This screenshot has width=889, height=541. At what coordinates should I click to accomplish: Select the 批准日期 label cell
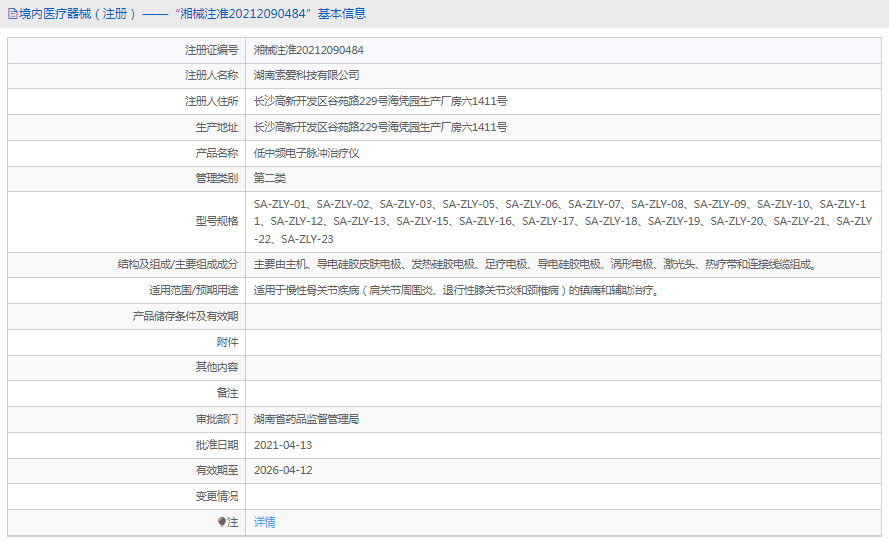point(127,446)
